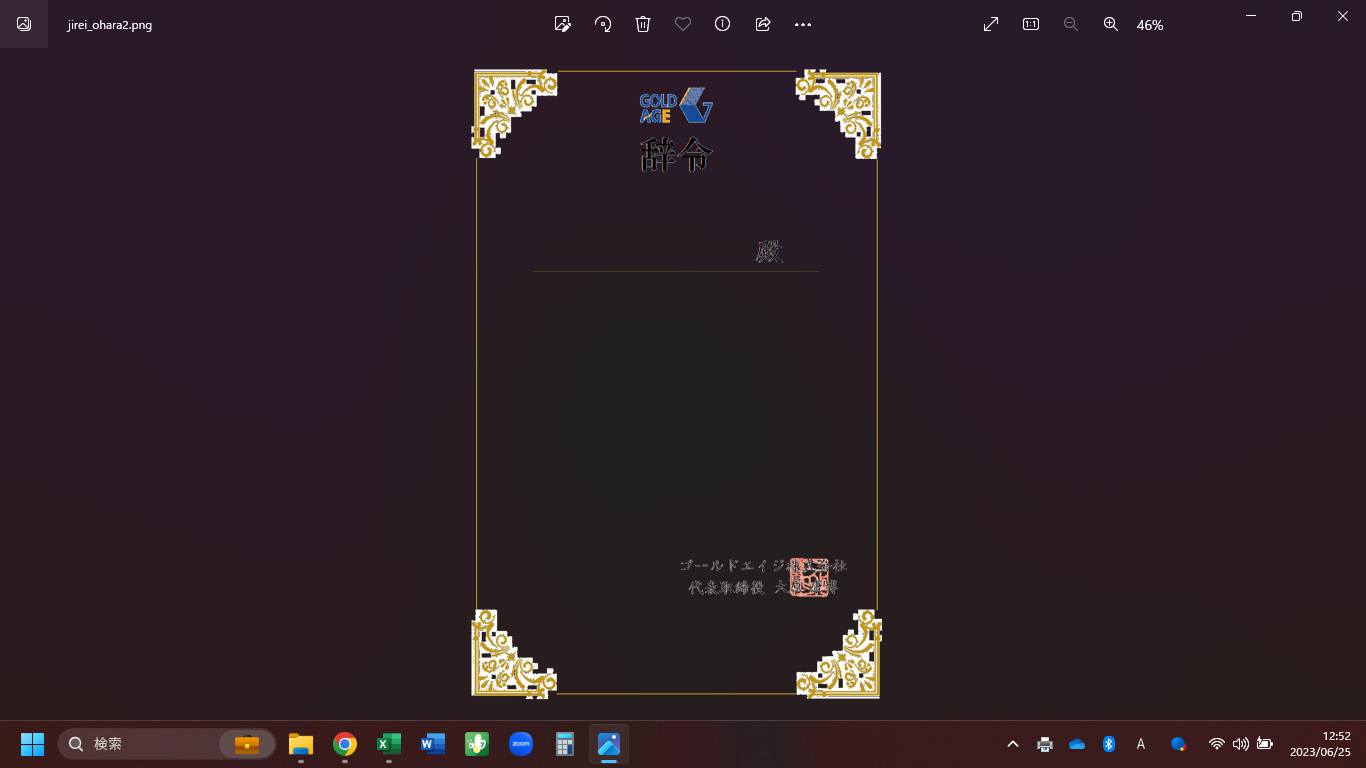
Task: Set zoom to actual size 1:1
Action: (x=1031, y=24)
